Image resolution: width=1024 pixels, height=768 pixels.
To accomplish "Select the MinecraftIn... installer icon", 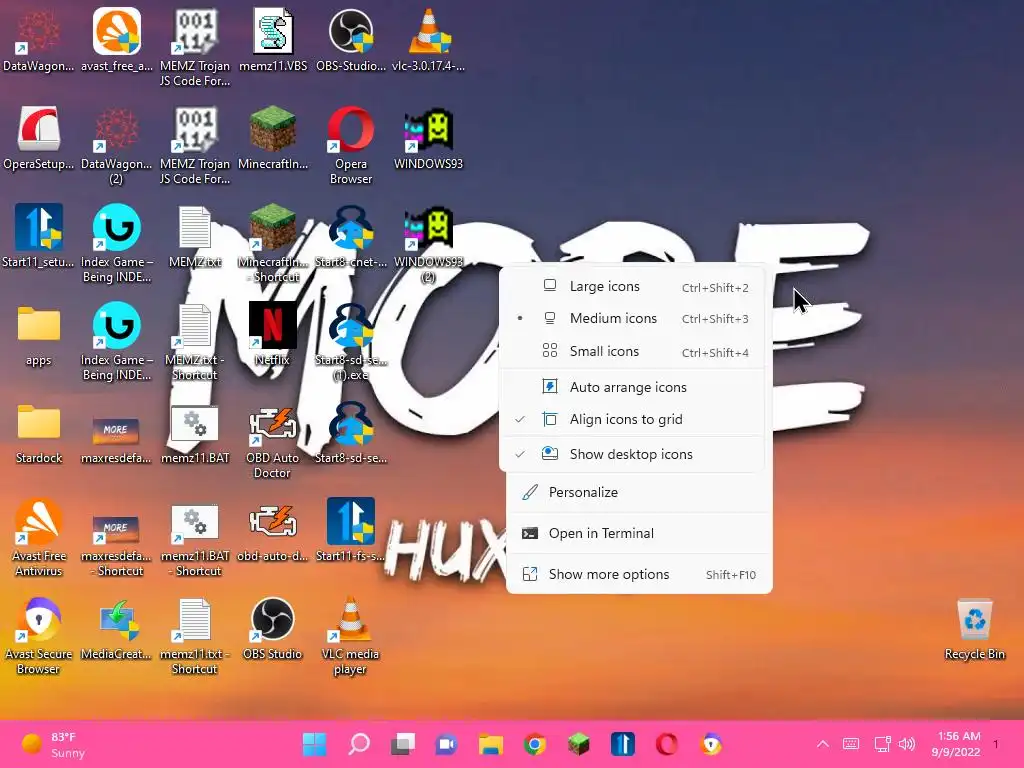I will pos(273,138).
